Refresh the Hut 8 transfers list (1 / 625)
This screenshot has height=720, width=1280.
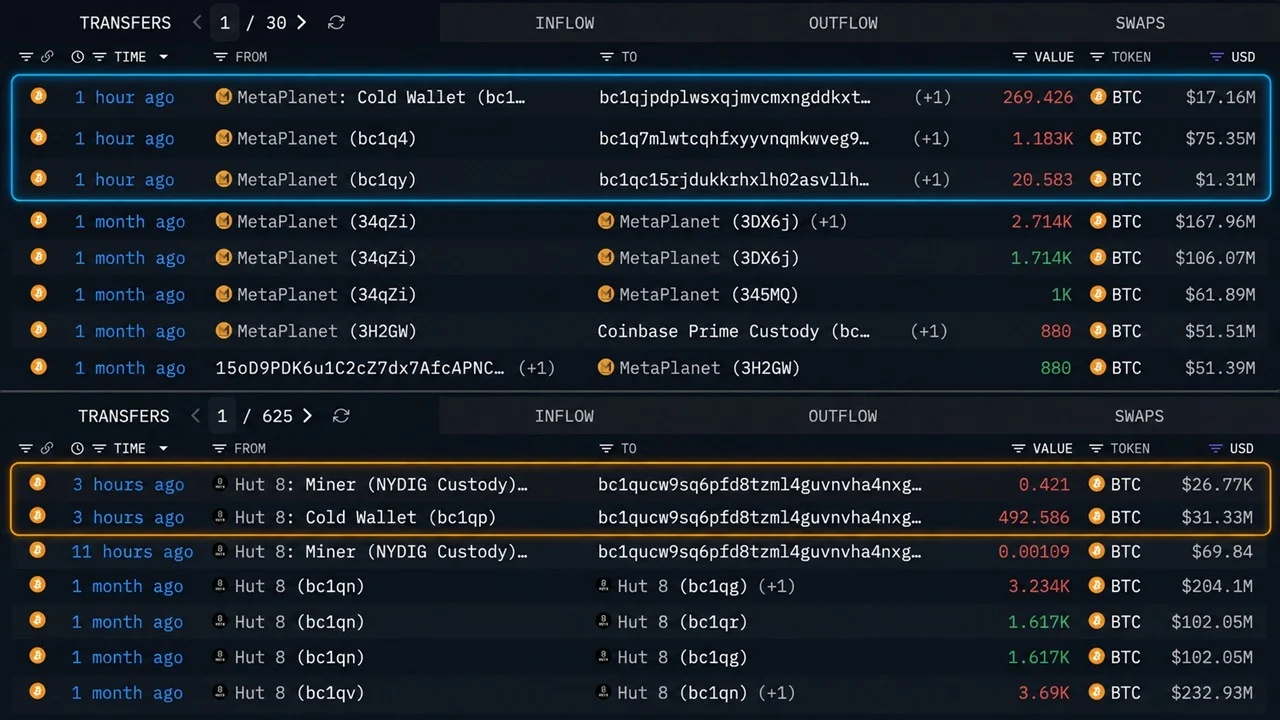(341, 416)
